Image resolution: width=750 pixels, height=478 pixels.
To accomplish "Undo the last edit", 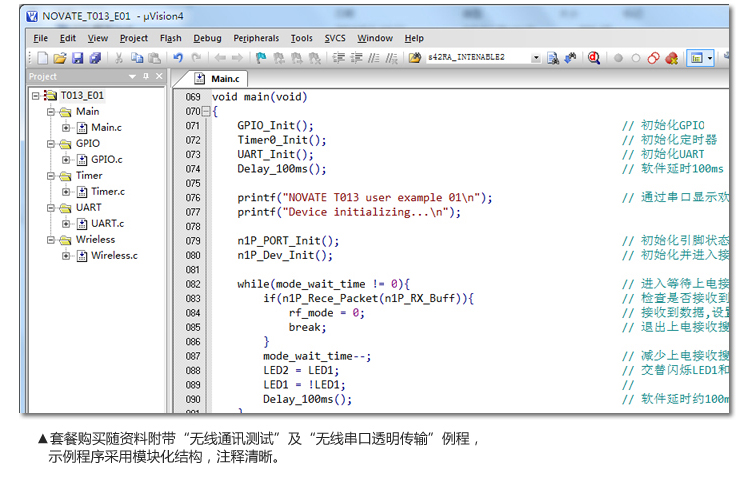I will tap(178, 58).
